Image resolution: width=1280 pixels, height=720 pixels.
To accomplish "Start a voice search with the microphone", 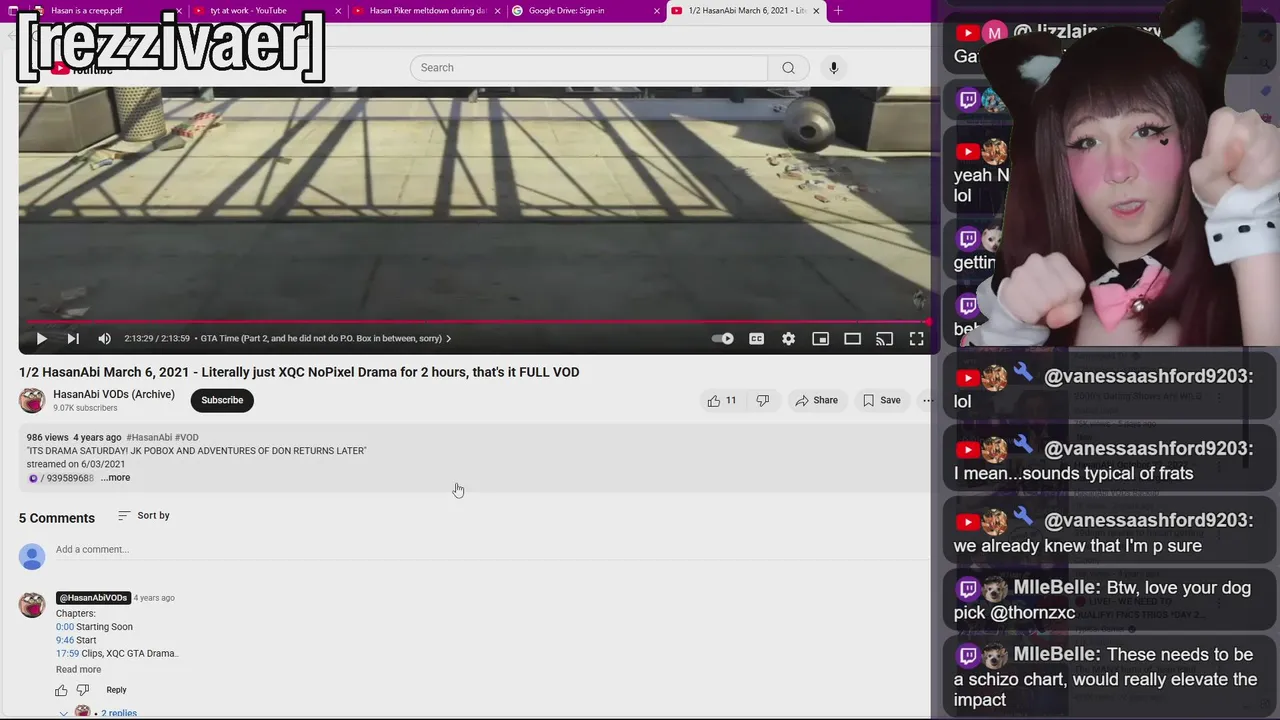I will point(834,68).
